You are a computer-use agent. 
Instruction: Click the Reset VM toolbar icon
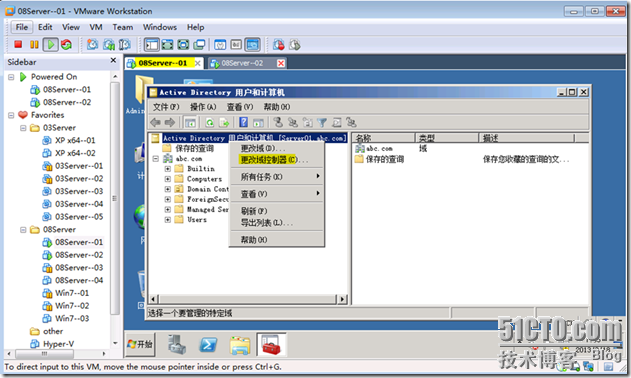point(66,45)
